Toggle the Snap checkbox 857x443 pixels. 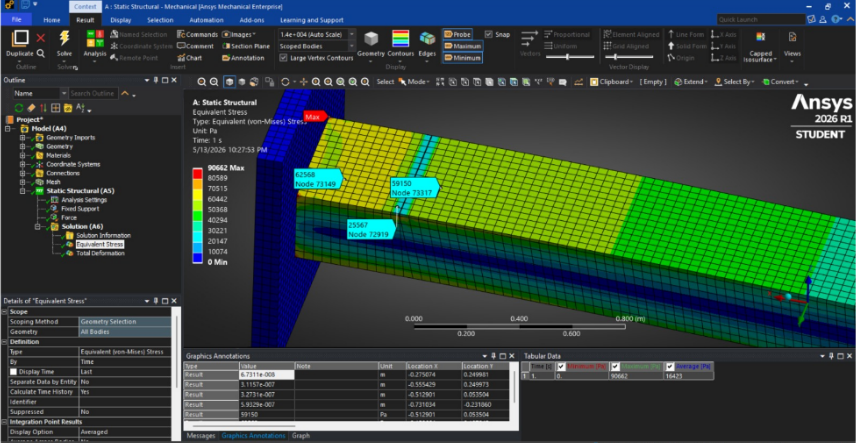coord(489,34)
